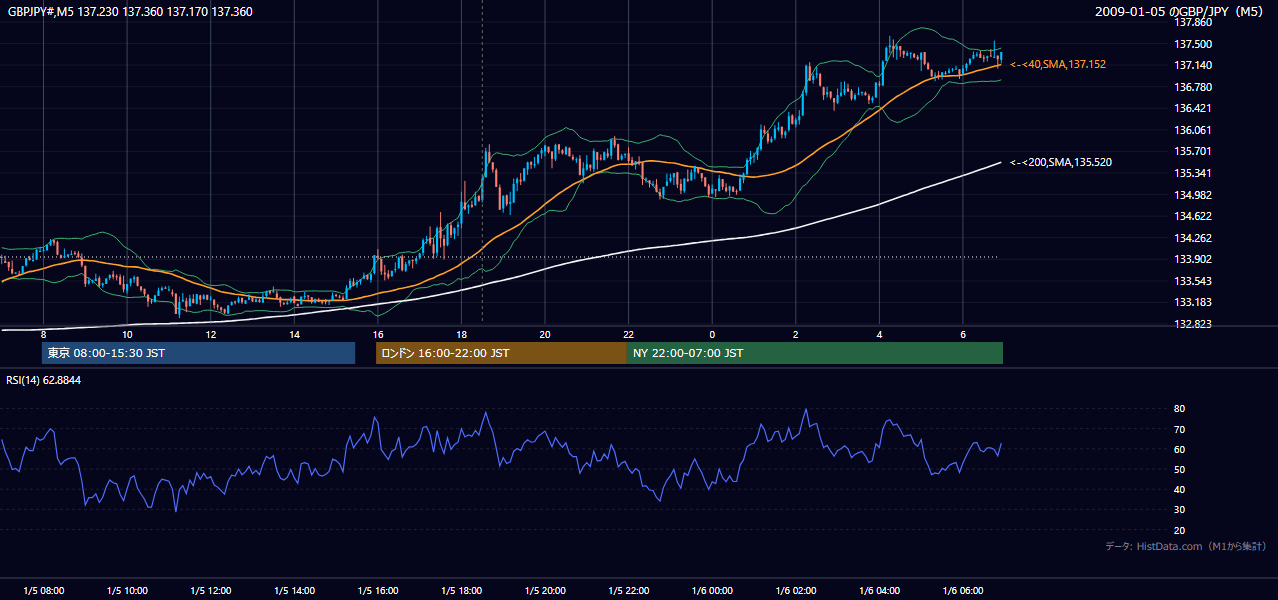Click hour tick 10 under price chart
This screenshot has width=1278, height=600.
click(x=127, y=334)
